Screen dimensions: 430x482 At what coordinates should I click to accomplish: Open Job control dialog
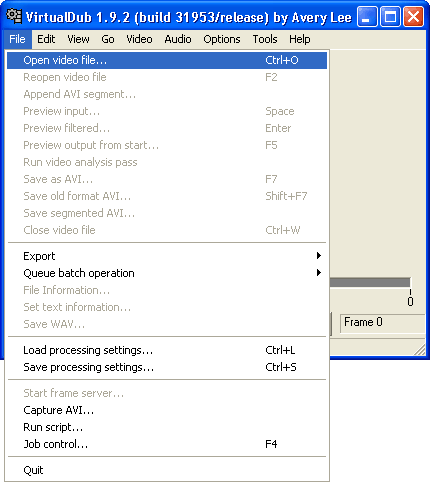167,444
